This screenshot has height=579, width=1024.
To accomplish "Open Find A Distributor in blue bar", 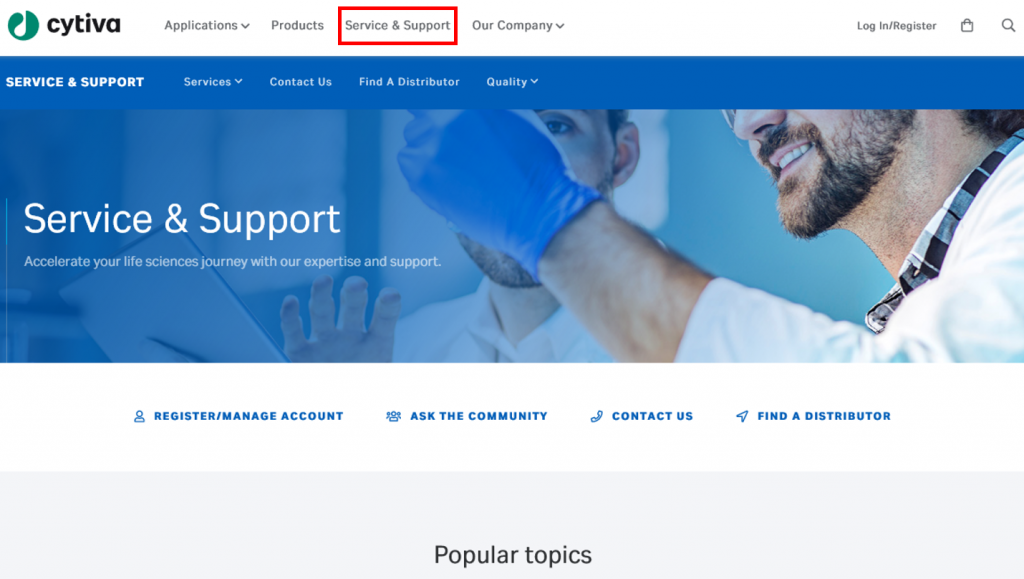I will (409, 82).
